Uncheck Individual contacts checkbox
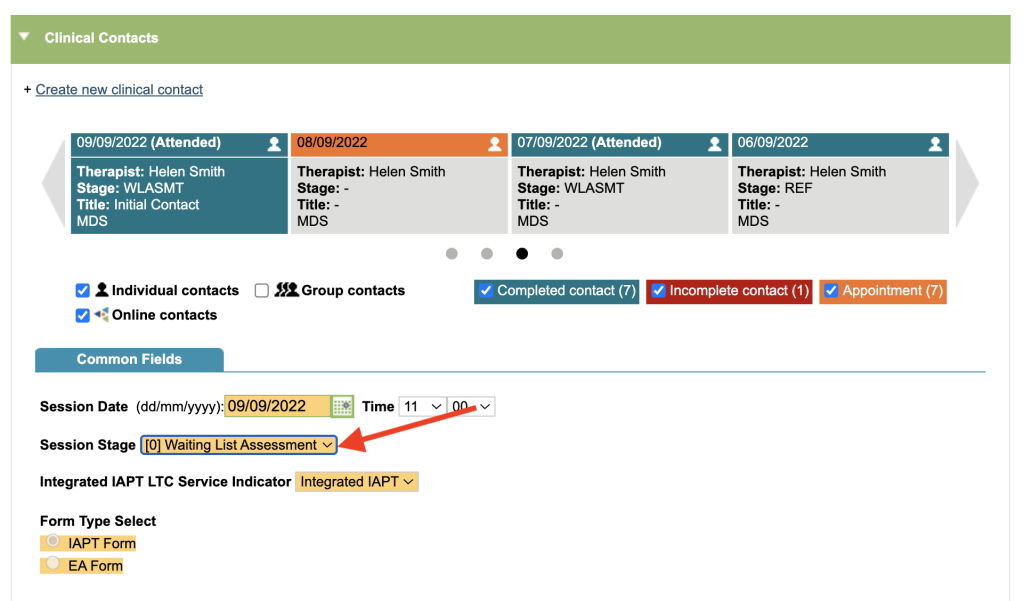Screen dimensions: 1024x601 (x=83, y=291)
